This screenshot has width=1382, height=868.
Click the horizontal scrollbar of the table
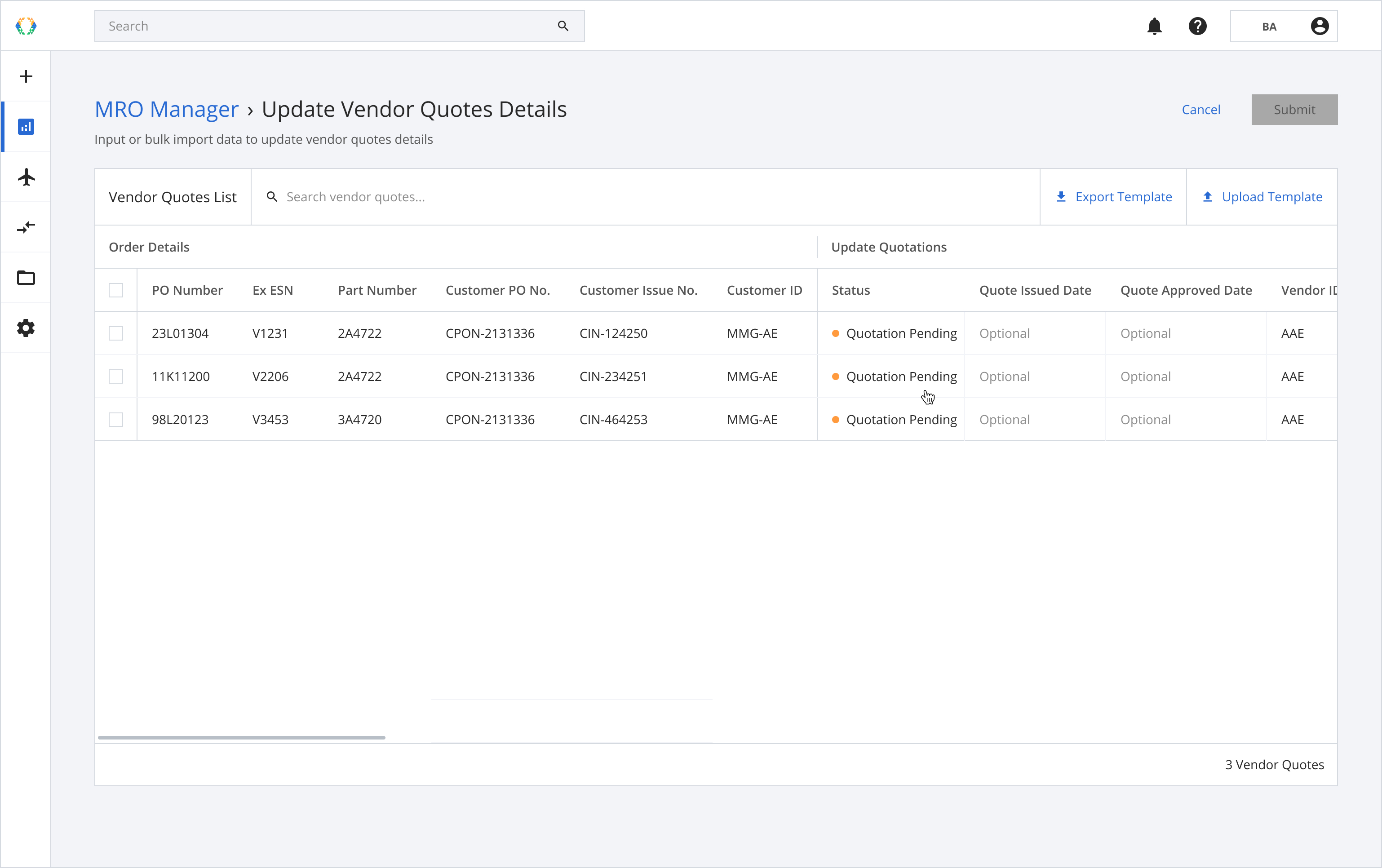242,737
